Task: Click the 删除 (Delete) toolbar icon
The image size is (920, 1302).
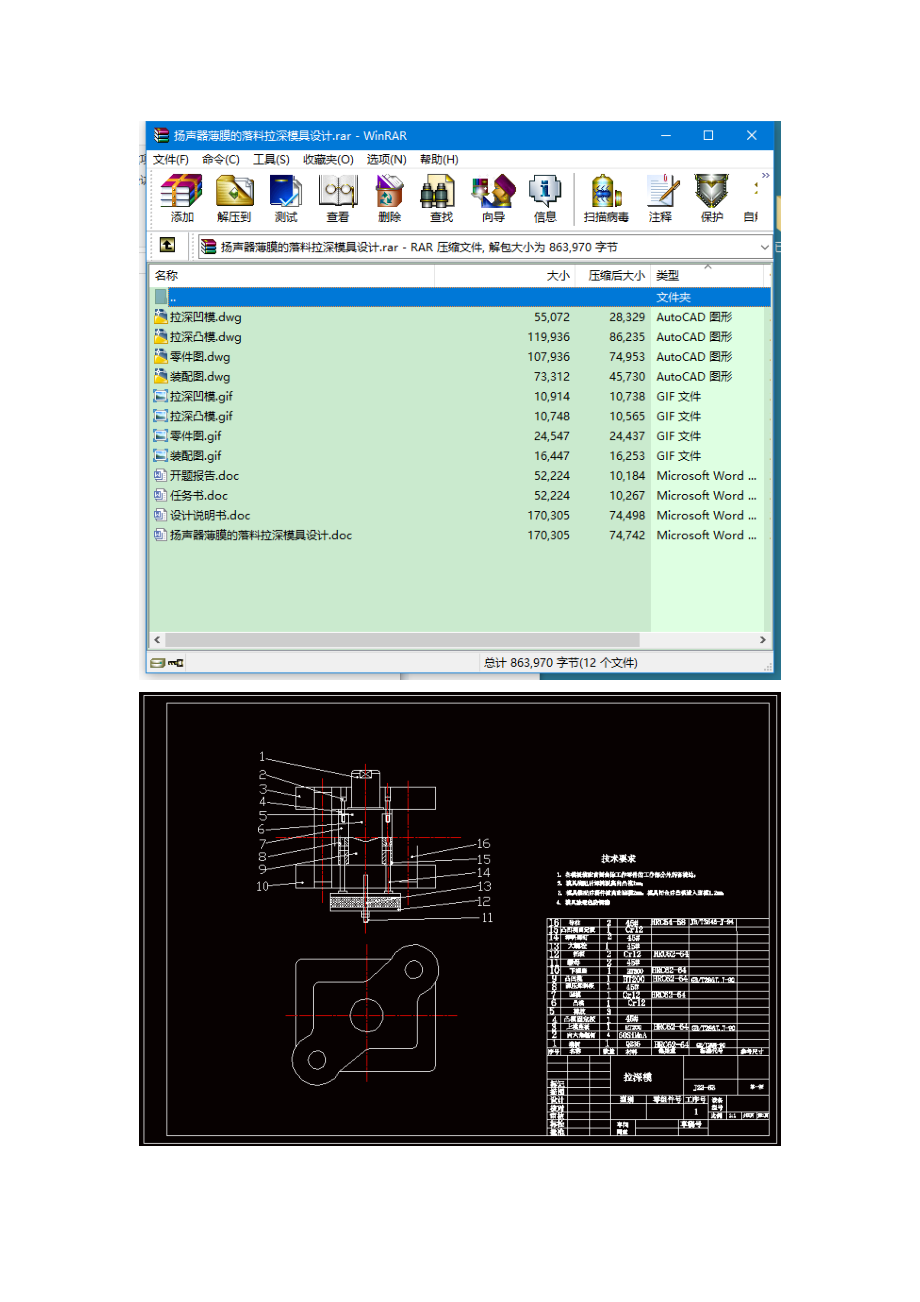Action: pos(389,199)
